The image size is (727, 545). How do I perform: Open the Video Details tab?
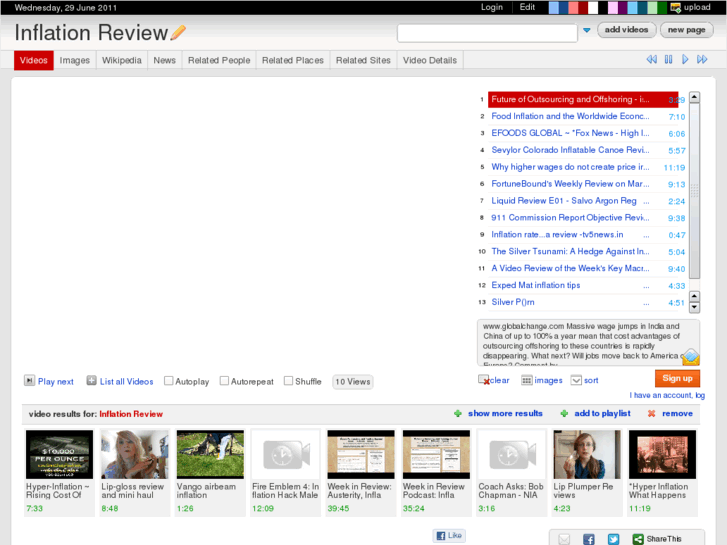(430, 60)
